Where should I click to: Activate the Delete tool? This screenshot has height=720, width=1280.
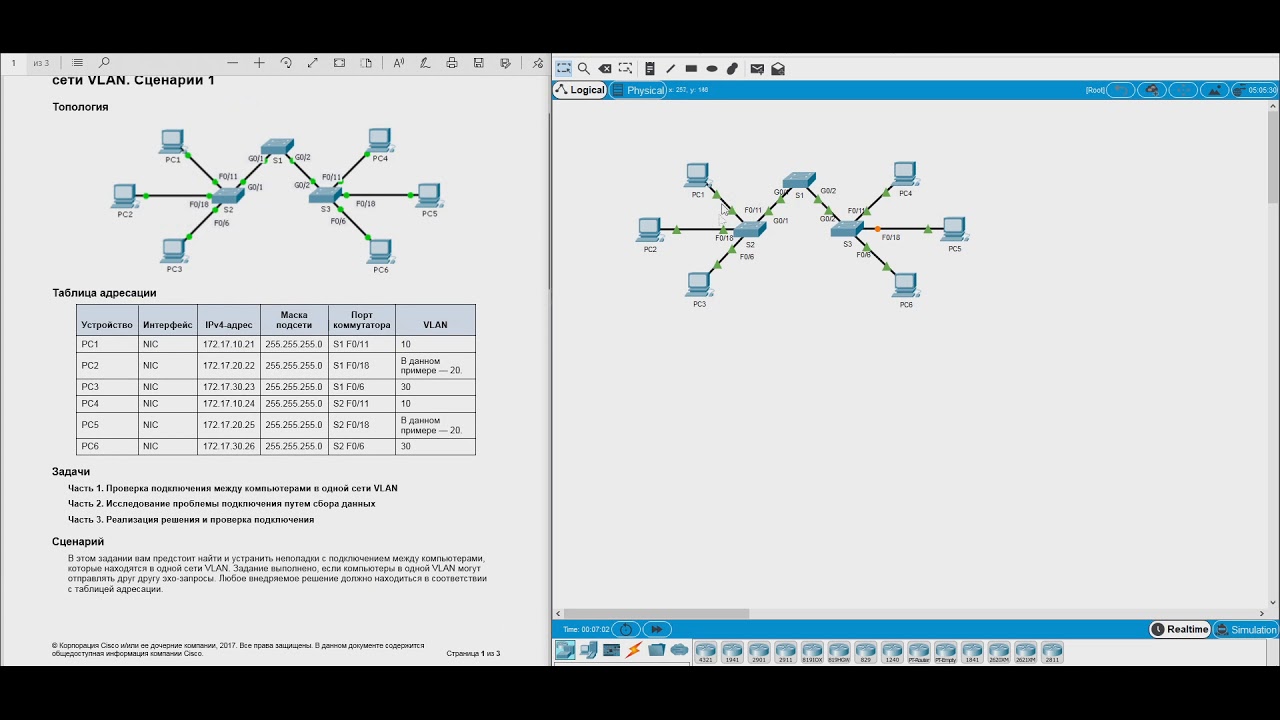605,69
